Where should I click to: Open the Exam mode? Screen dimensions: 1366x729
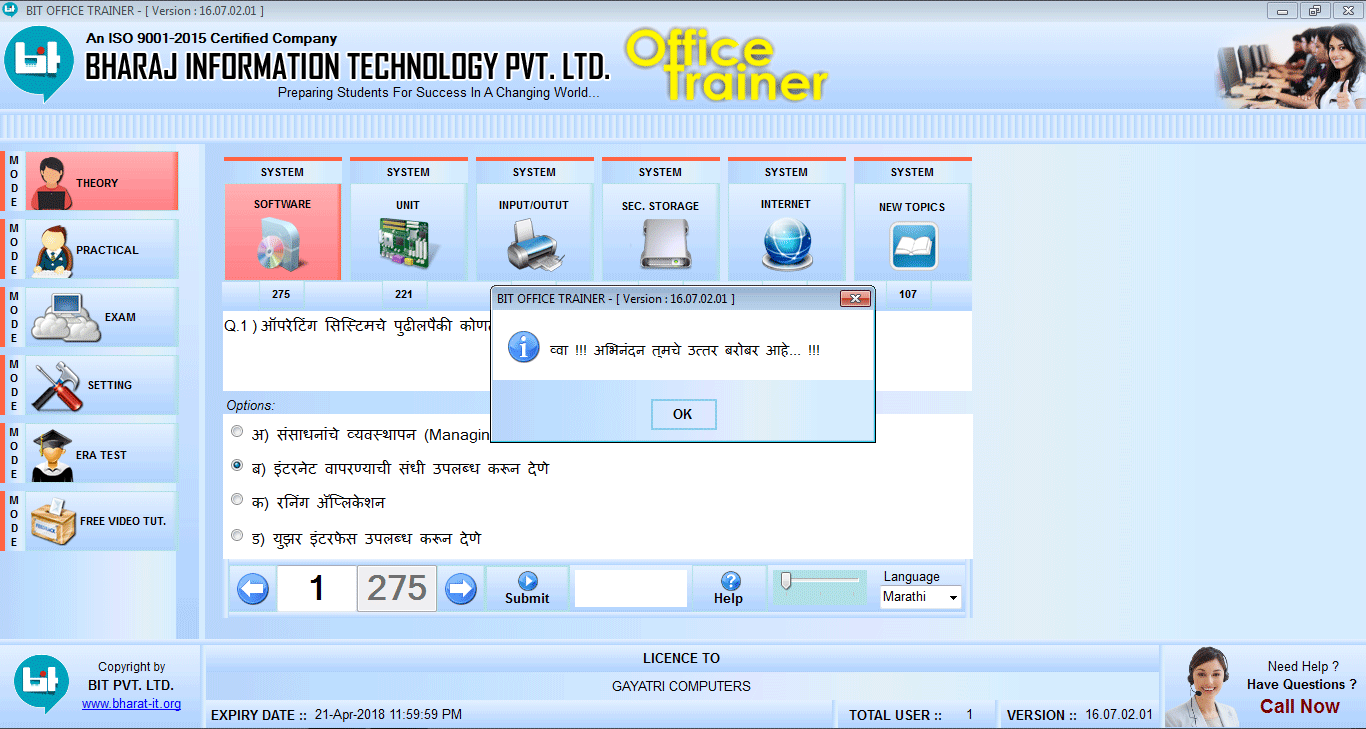point(101,317)
